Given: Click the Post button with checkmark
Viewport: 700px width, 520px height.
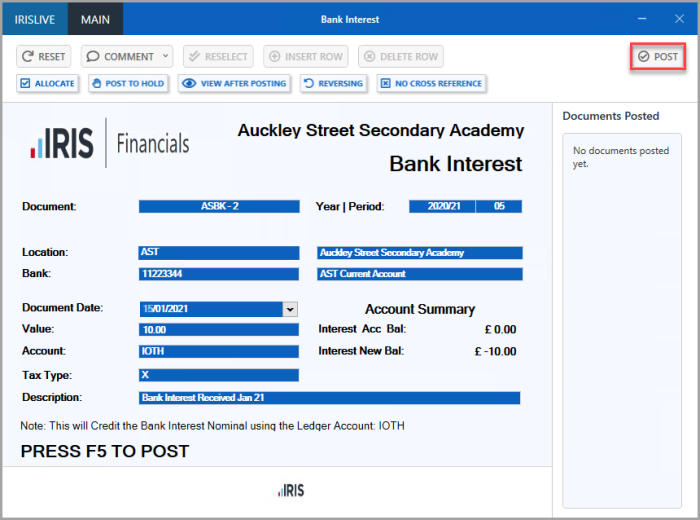Looking at the screenshot, I should [658, 57].
